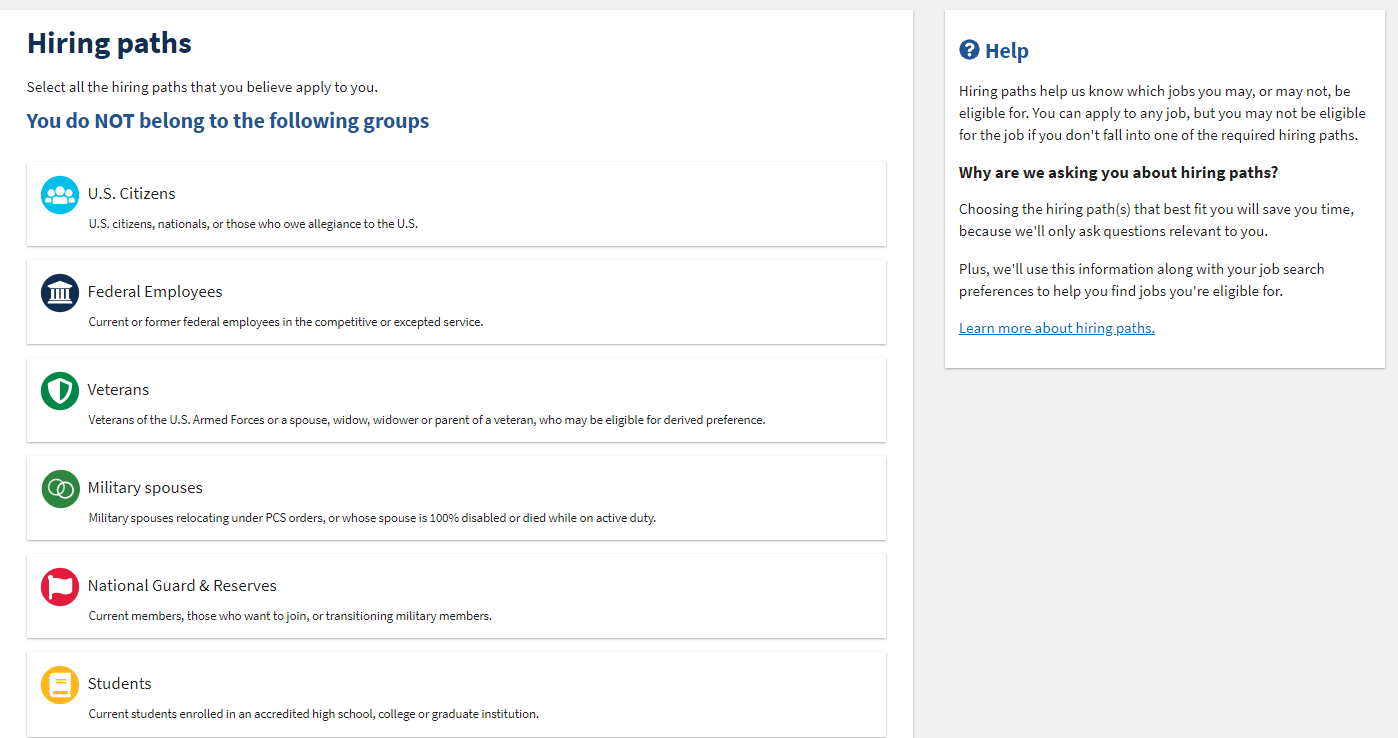Click the Hiring paths page heading
The width and height of the screenshot is (1398, 738).
109,43
